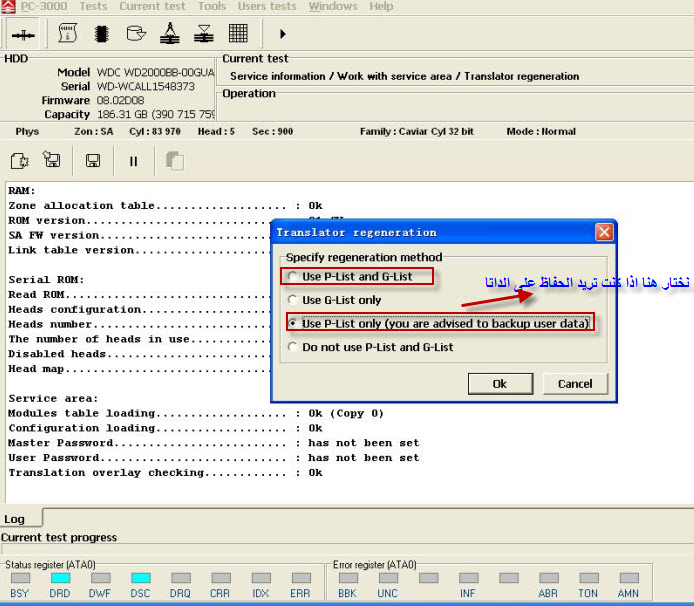Pause the current test
The width and height of the screenshot is (694, 606).
[133, 161]
